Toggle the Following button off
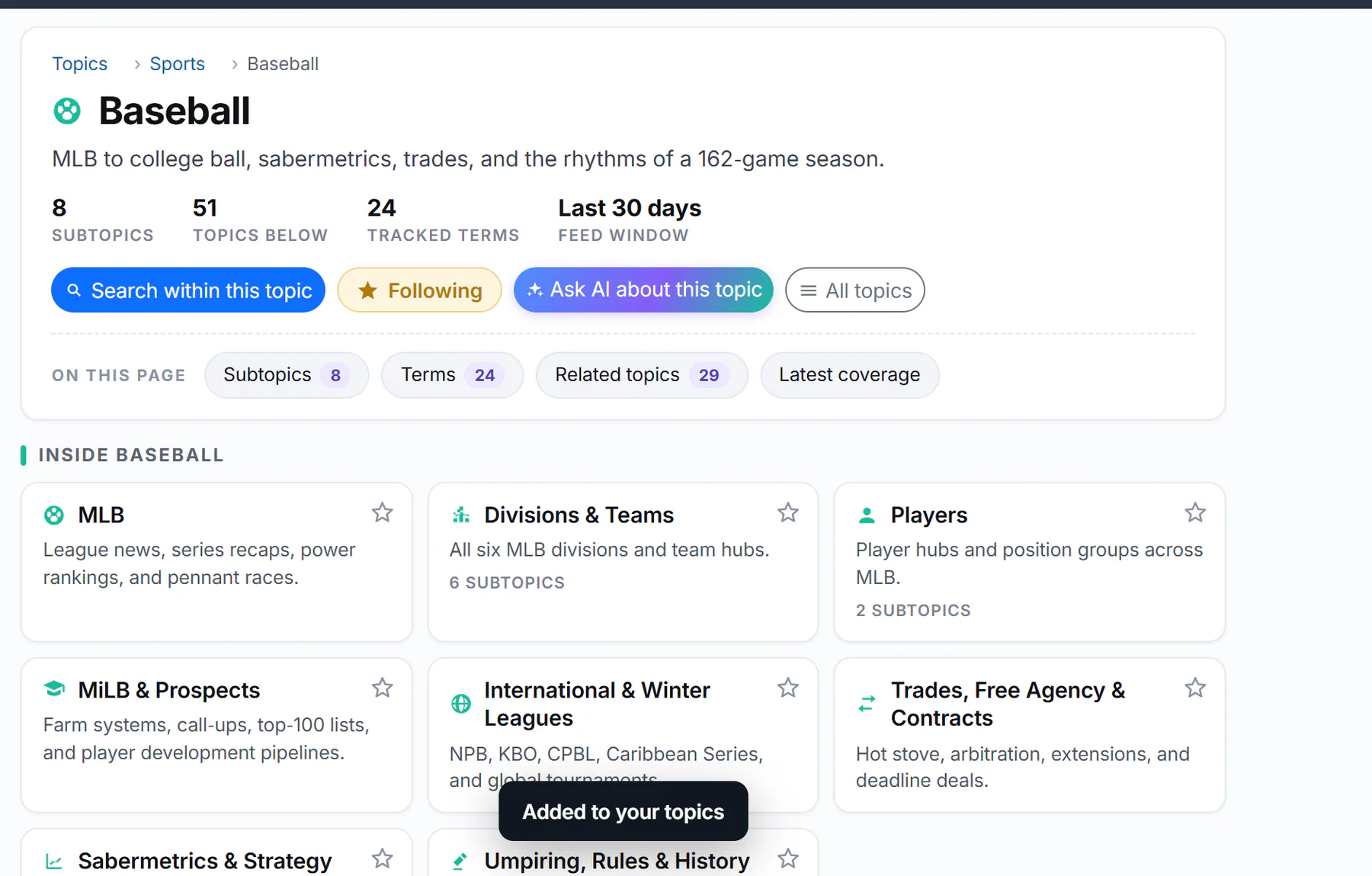The width and height of the screenshot is (1372, 876). pos(419,290)
